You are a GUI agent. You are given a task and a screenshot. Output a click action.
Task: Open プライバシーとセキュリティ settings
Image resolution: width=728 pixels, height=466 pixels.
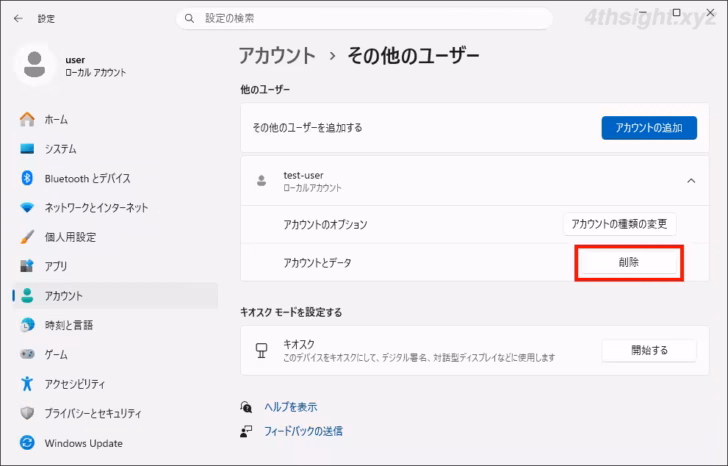(x=93, y=413)
